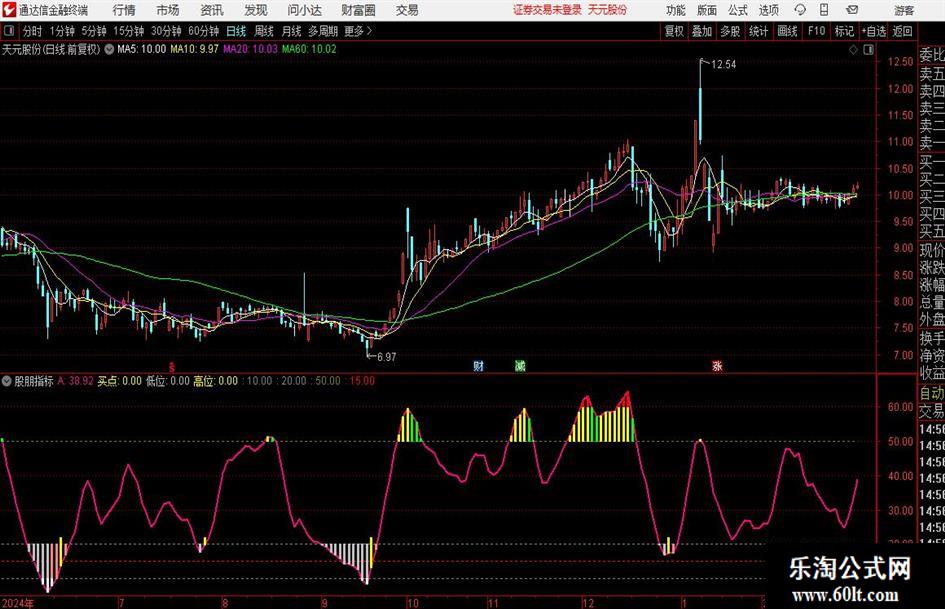Click the 天元股份(日线 前复权) chart title
This screenshot has height=609, width=945.
[51, 49]
